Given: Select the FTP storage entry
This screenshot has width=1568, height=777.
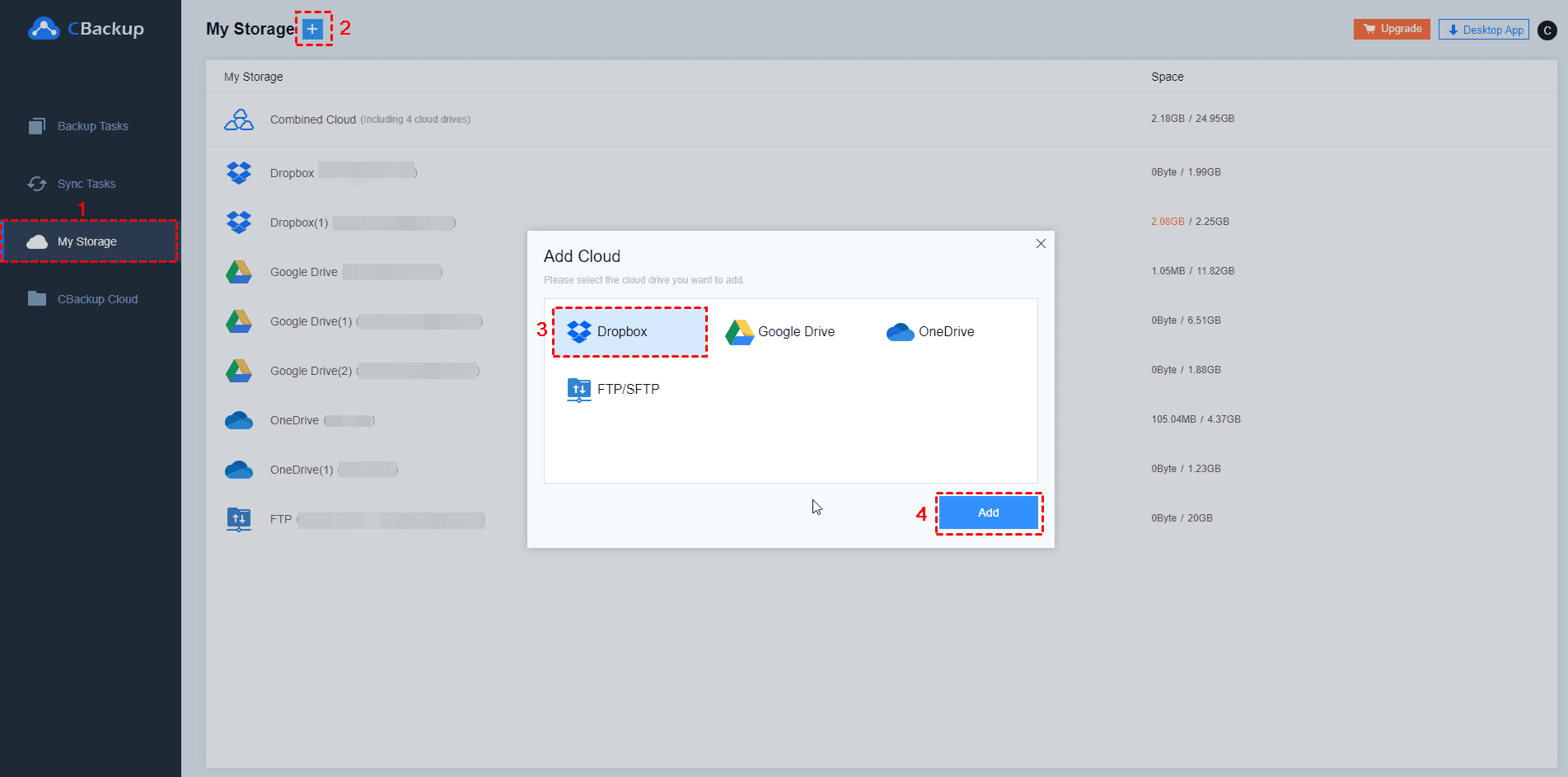Looking at the screenshot, I should (881, 518).
